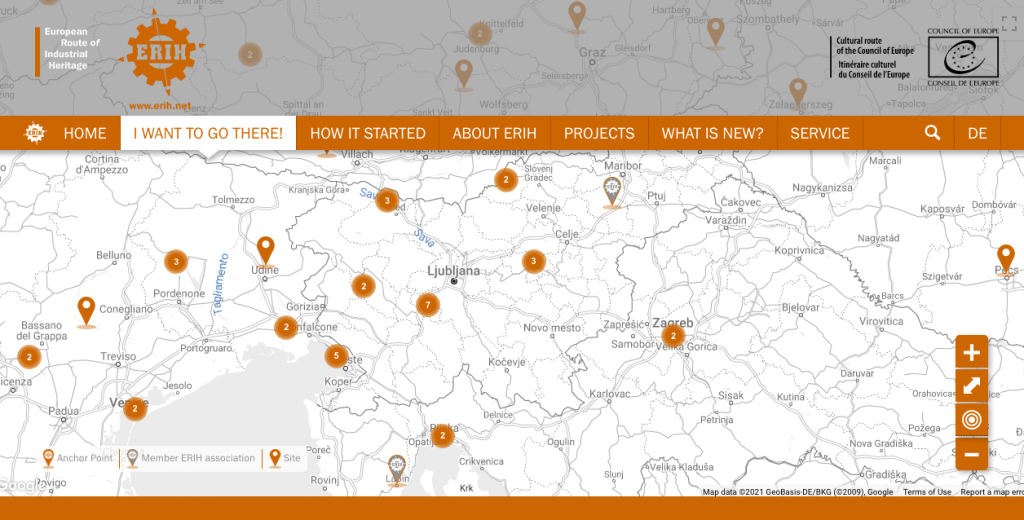Switch language to DE
Screen dimensions: 1024x520
(x=977, y=133)
